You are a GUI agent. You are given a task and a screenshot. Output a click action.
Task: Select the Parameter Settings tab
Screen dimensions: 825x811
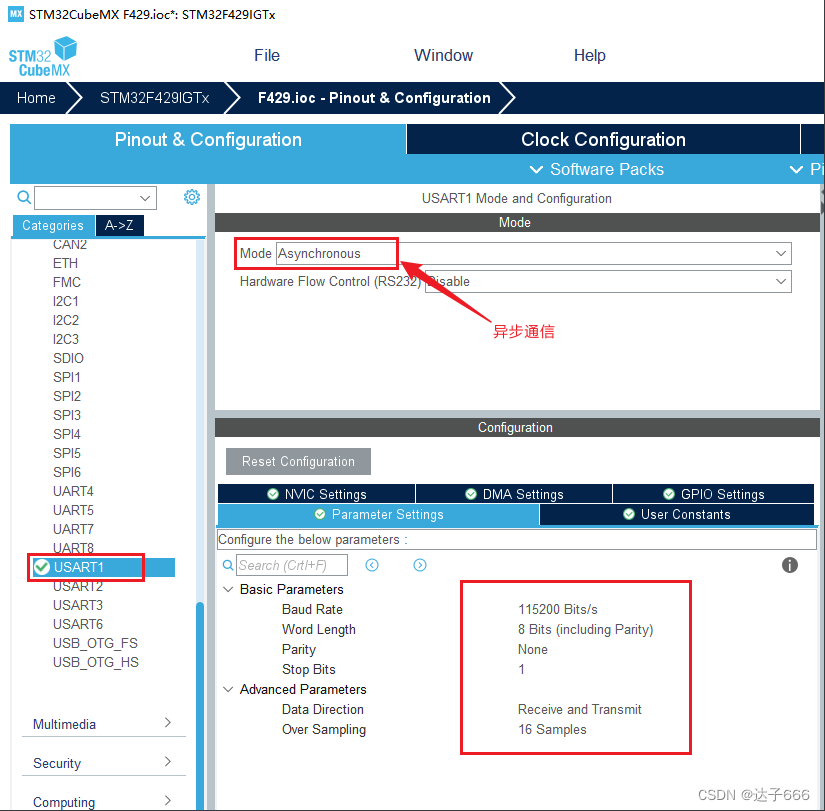tap(378, 514)
